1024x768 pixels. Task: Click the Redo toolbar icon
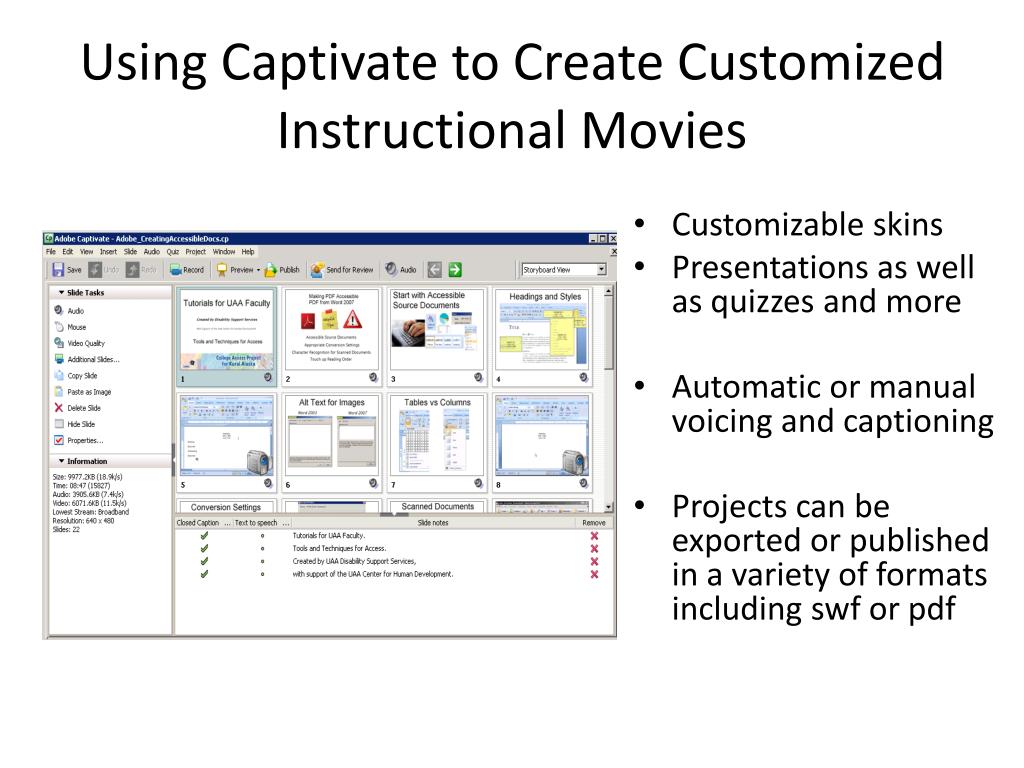[133, 269]
